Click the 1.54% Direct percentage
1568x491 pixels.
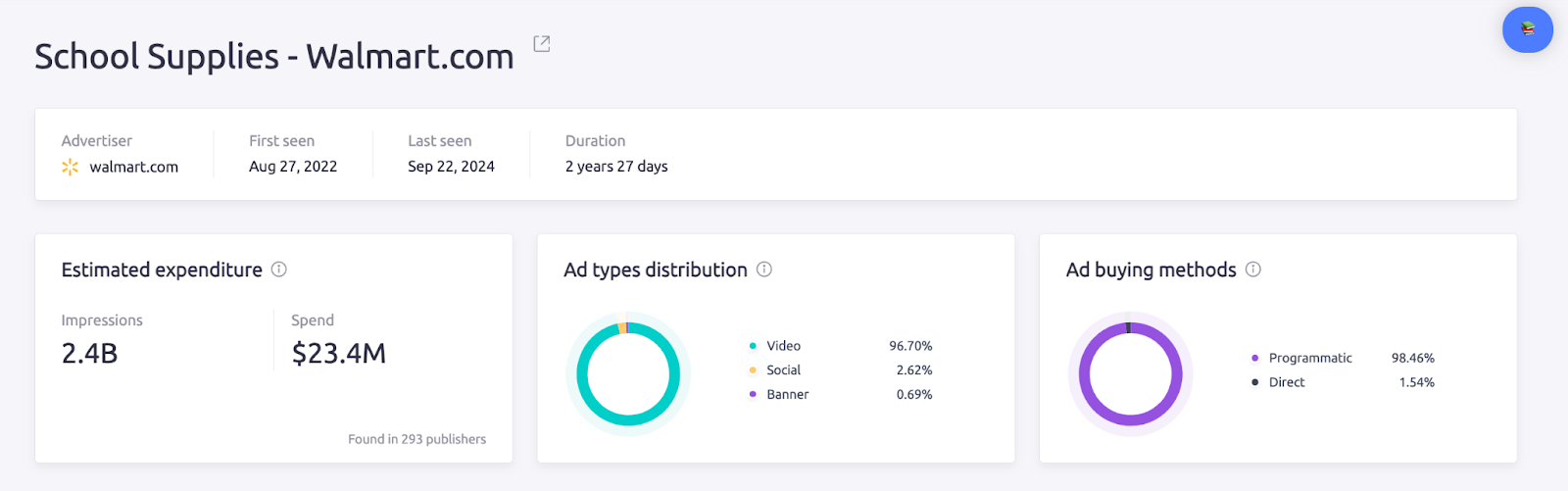pos(1417,382)
